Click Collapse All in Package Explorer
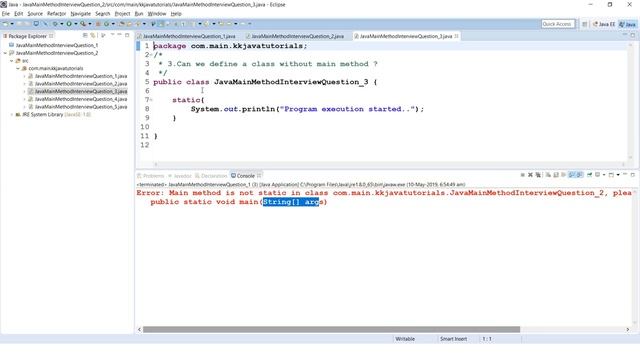This screenshot has height=360, width=640. 85,36
